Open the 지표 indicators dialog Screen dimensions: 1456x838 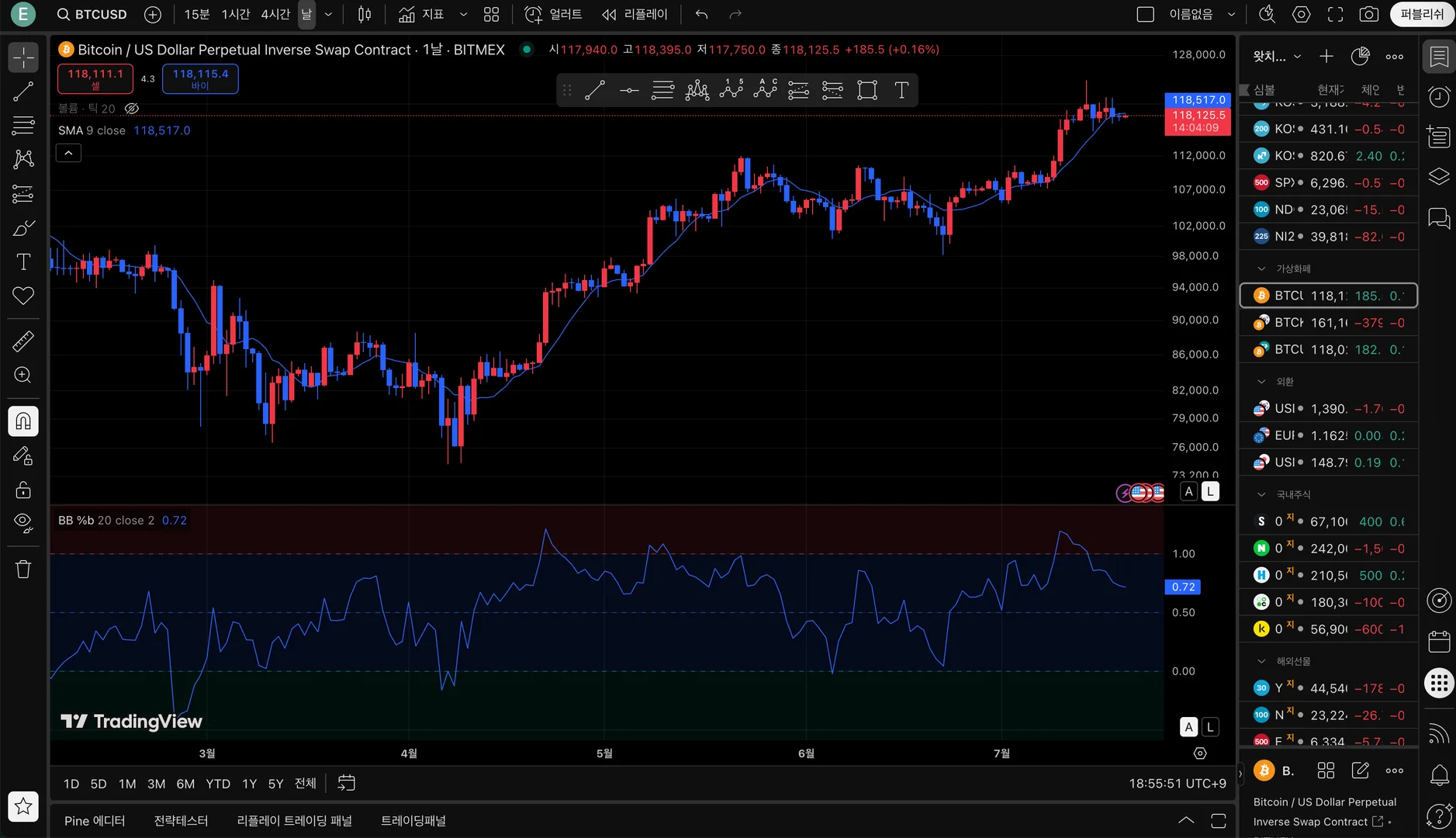click(421, 14)
